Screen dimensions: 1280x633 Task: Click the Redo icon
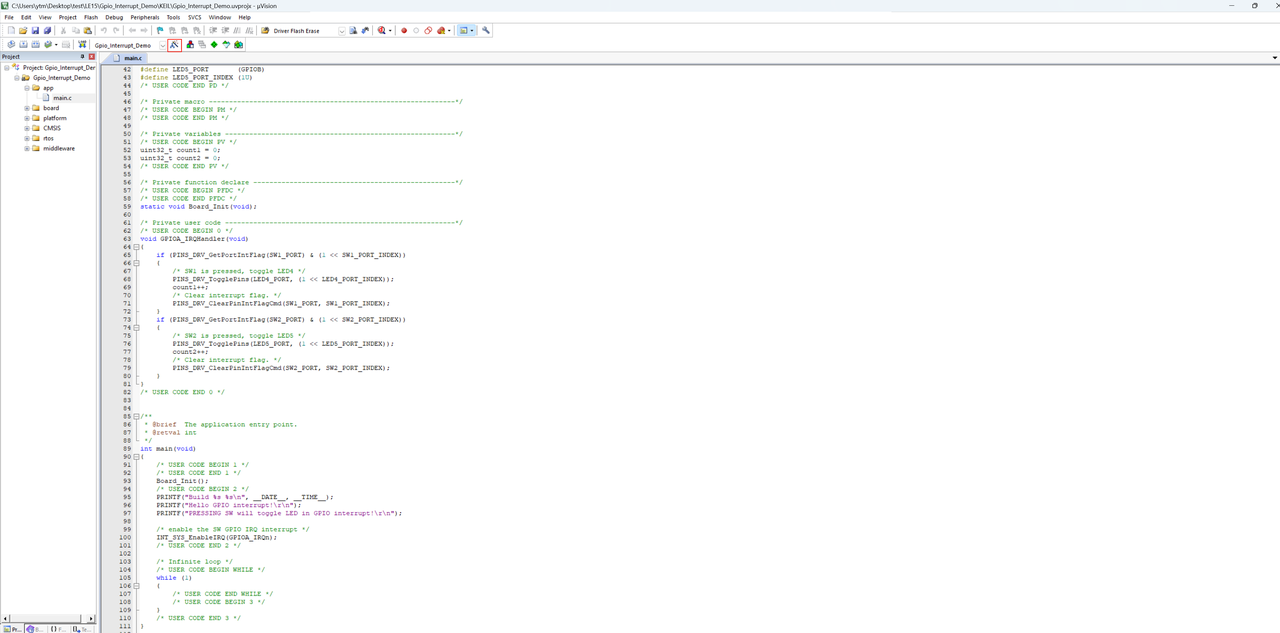click(116, 31)
